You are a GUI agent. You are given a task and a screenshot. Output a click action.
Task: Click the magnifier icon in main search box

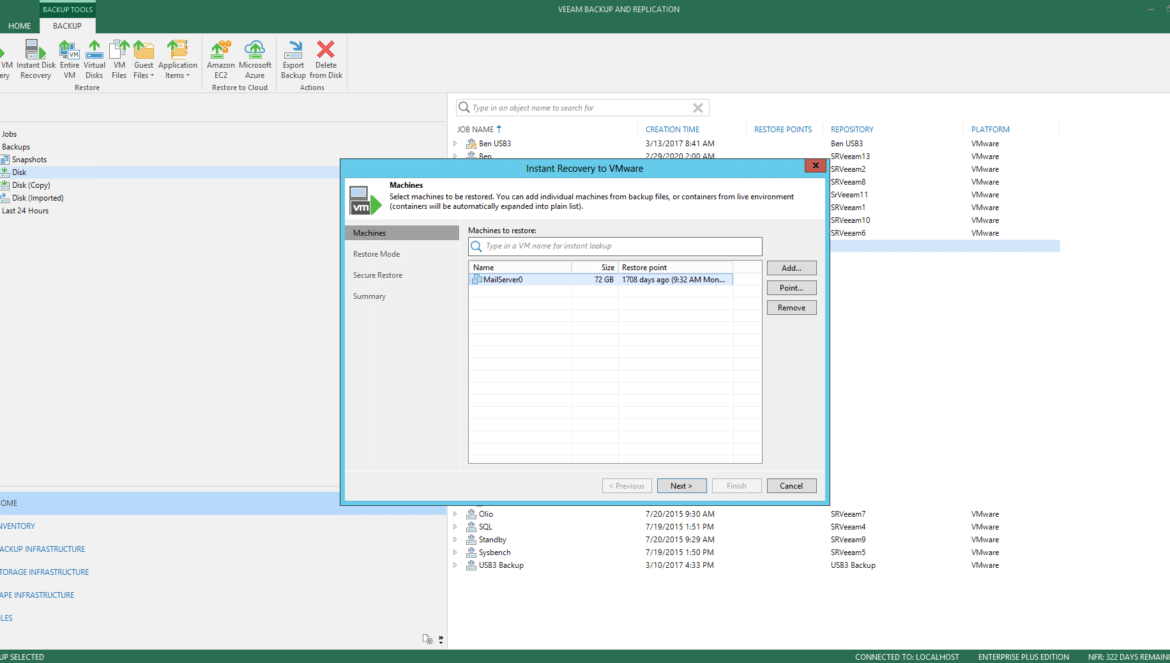pyautogui.click(x=464, y=107)
